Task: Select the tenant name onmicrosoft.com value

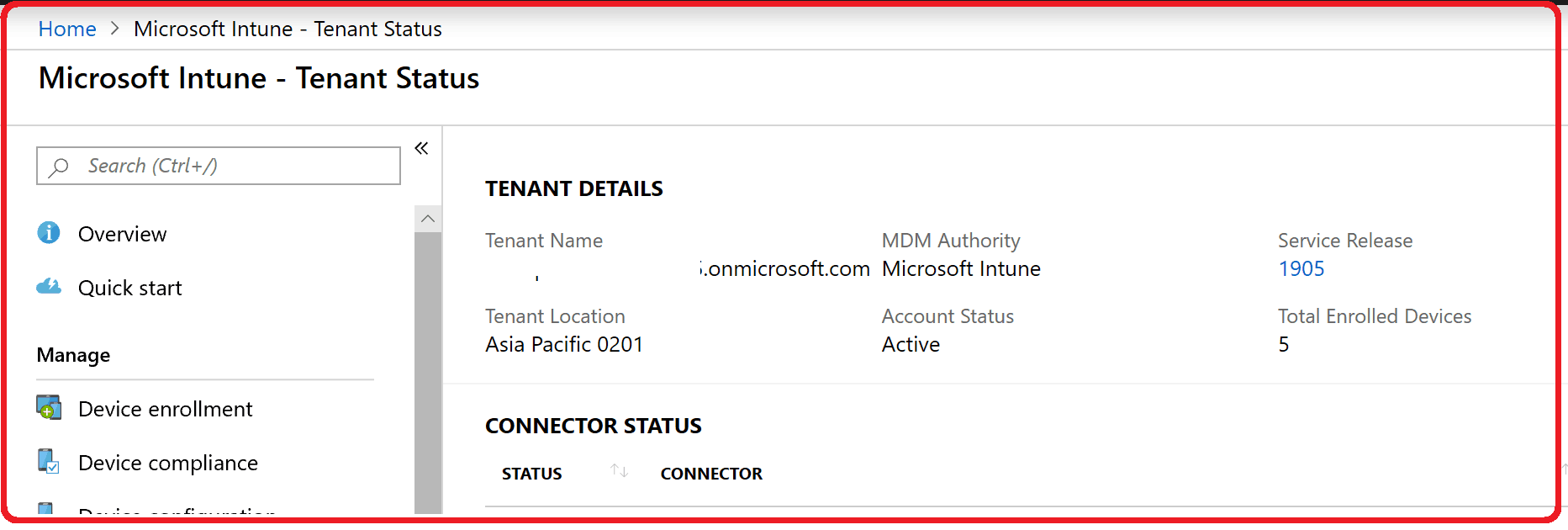Action: [784, 268]
